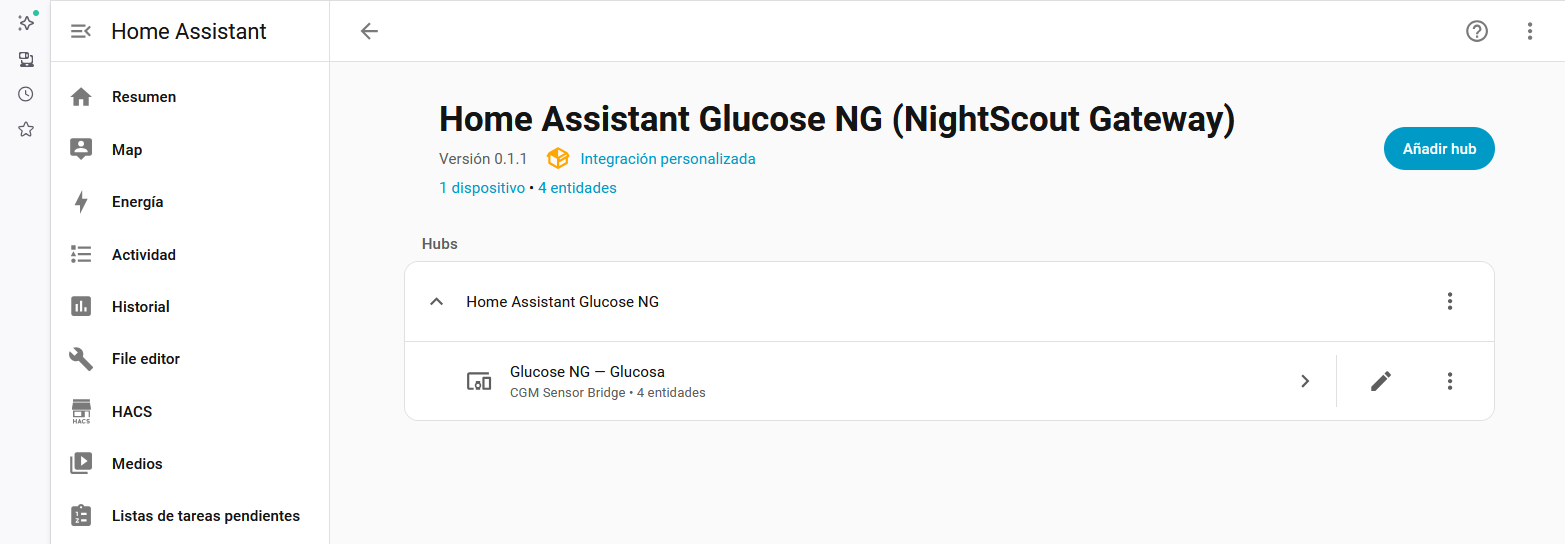Open Home Assistant Glucose NG hub options menu

click(x=1450, y=301)
